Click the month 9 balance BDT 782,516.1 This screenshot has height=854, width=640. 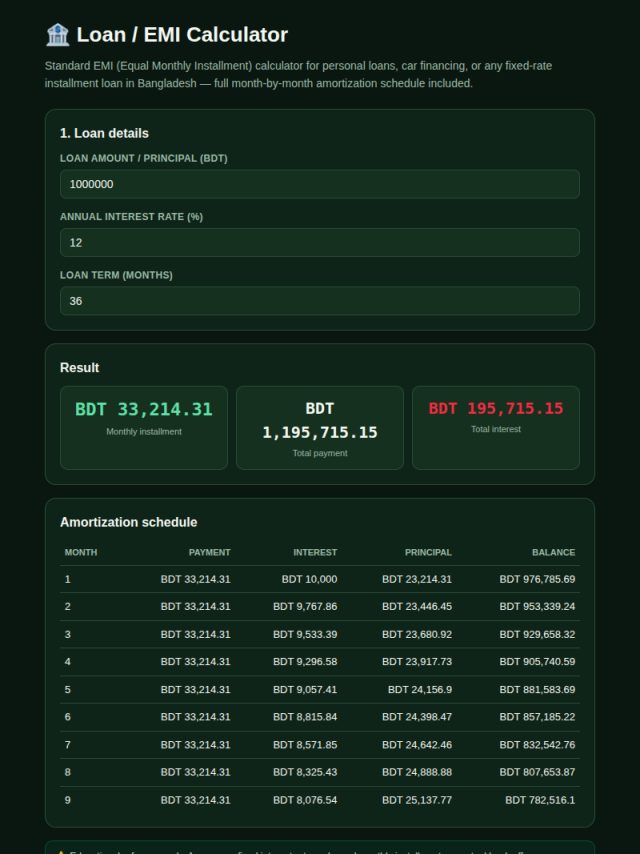pos(540,800)
